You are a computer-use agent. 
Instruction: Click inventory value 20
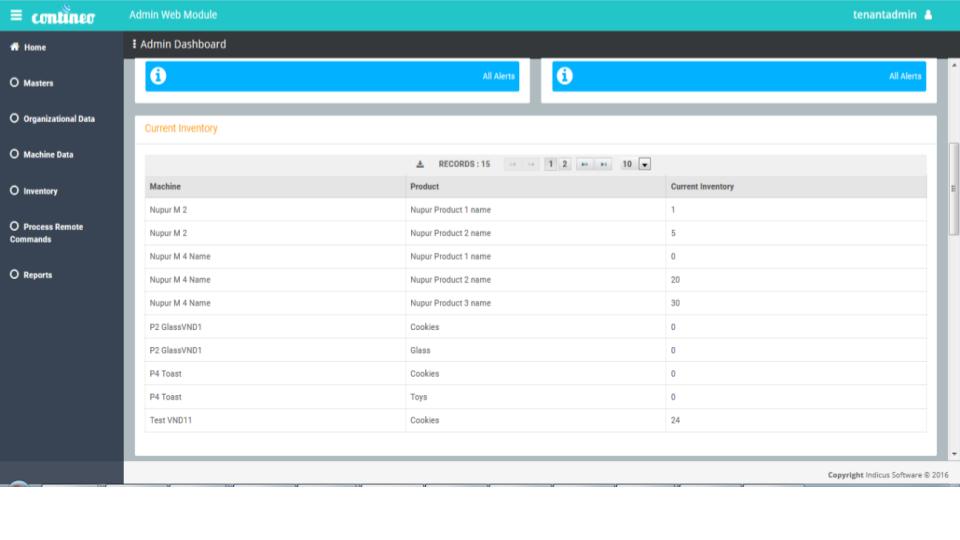tap(675, 280)
